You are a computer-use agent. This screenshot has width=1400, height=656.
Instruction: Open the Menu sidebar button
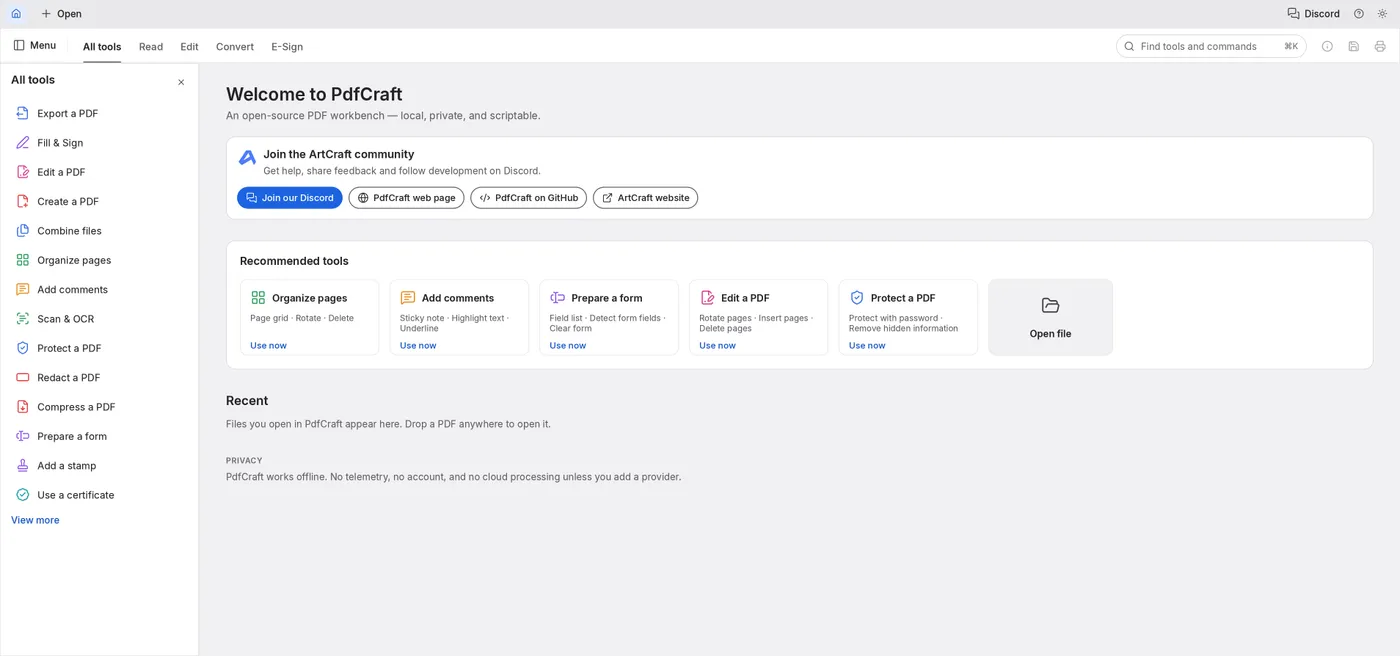pos(34,46)
